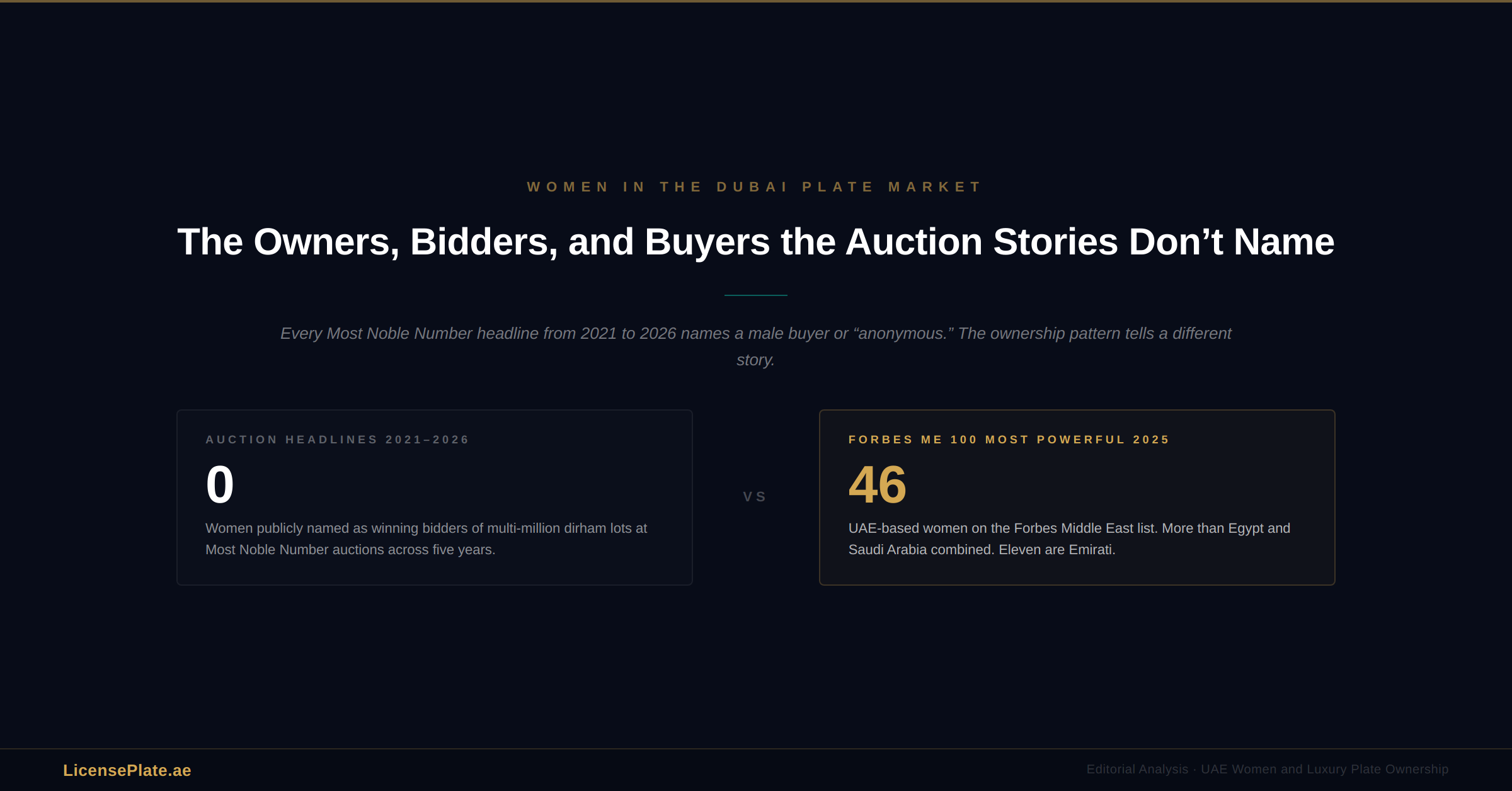Select the 'Auction Headlines 2021–2026' card label
The height and width of the screenshot is (791, 1512).
[337, 440]
